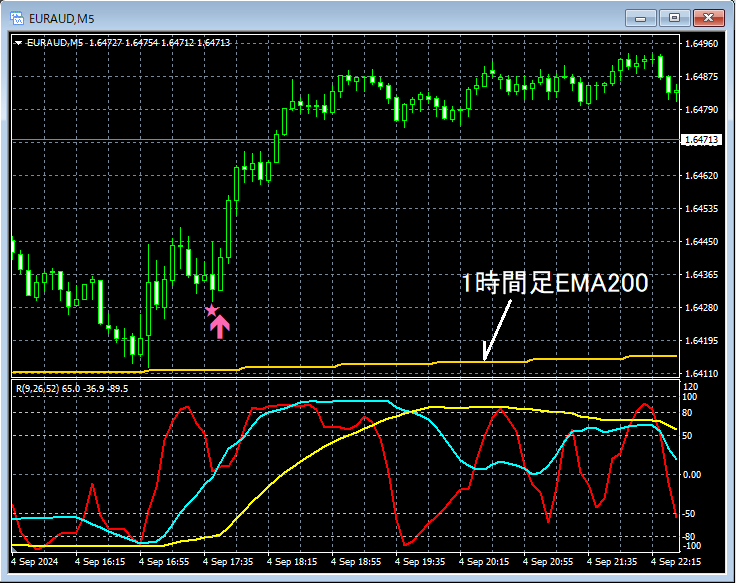Select the pink up-arrow buy signal
Image resolution: width=737 pixels, height=583 pixels.
coord(220,327)
